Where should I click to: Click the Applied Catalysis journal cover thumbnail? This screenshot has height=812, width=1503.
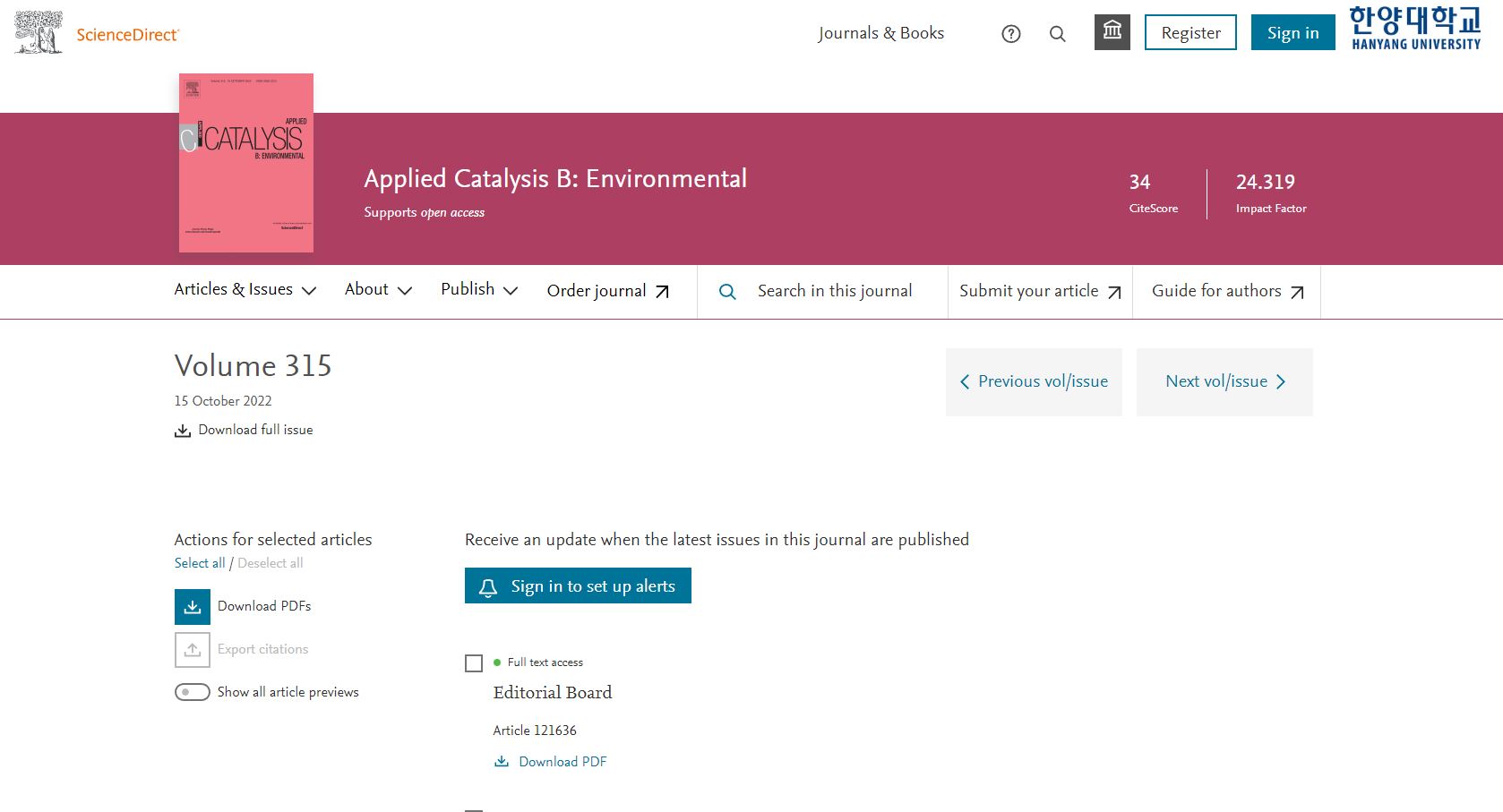click(246, 163)
